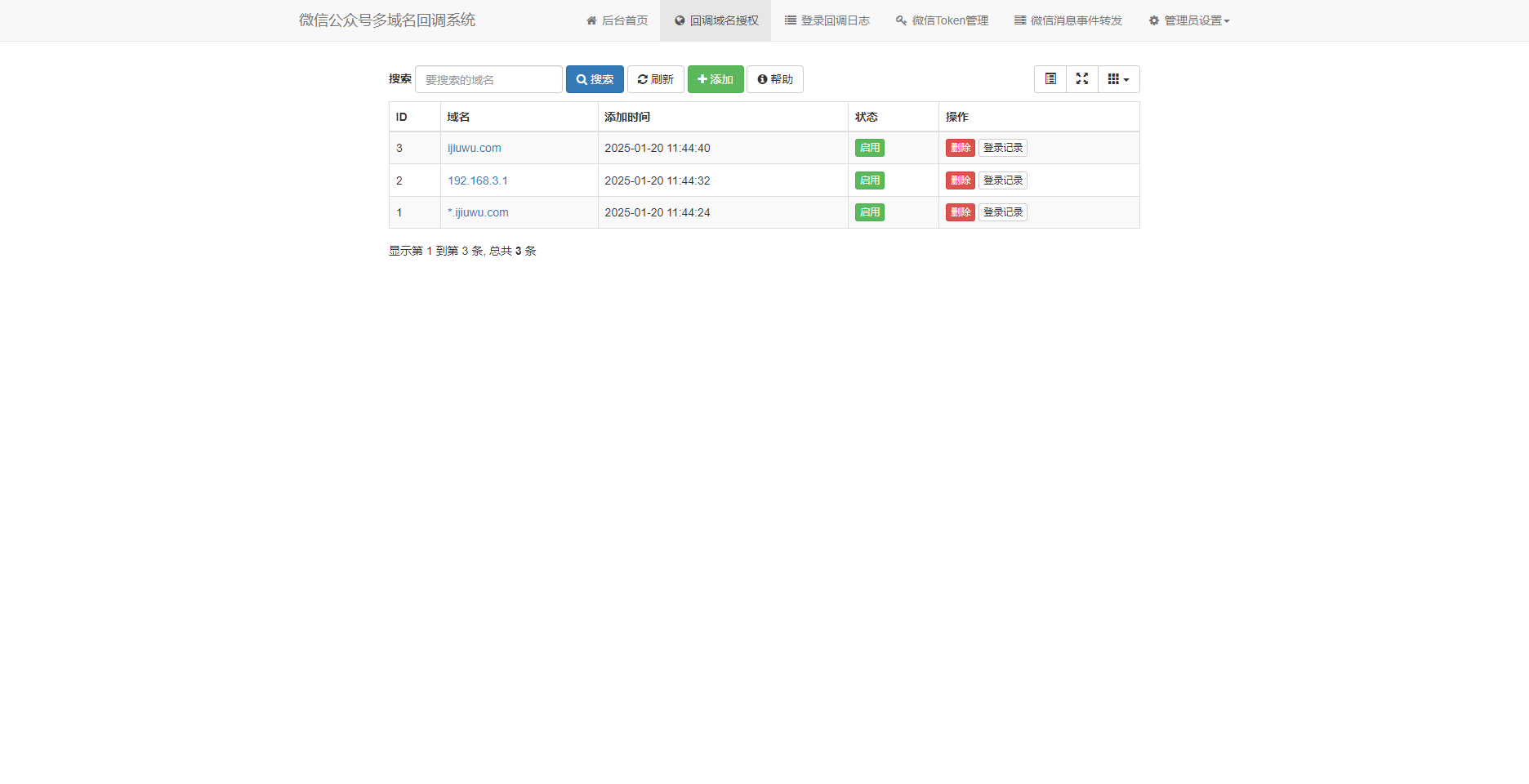View 登录记录 for 192.168.3.1 row

coord(1003,180)
